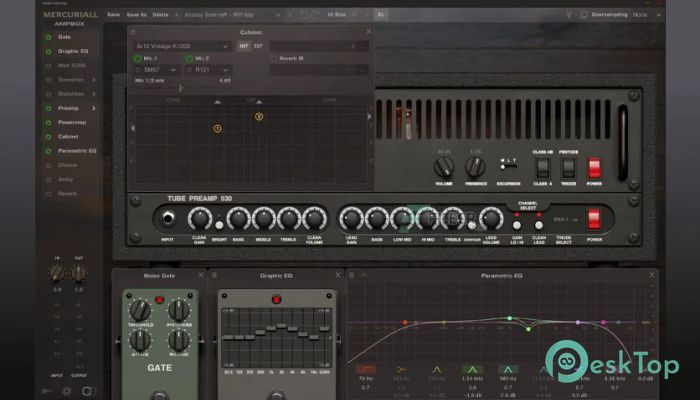This screenshot has height=400, width=700.
Task: Select Cabinet in the module list
Action: pos(68,137)
